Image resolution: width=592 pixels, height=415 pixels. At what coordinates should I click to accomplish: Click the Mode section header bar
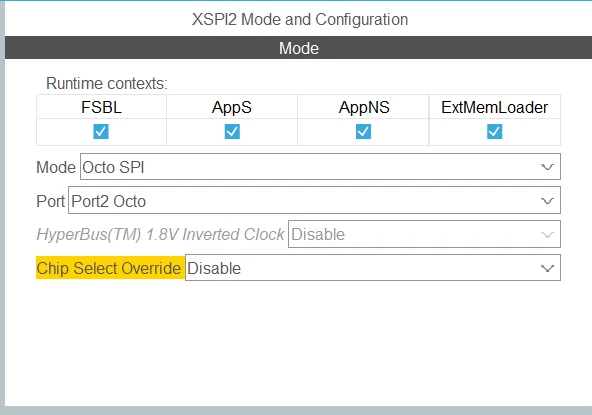[298, 48]
